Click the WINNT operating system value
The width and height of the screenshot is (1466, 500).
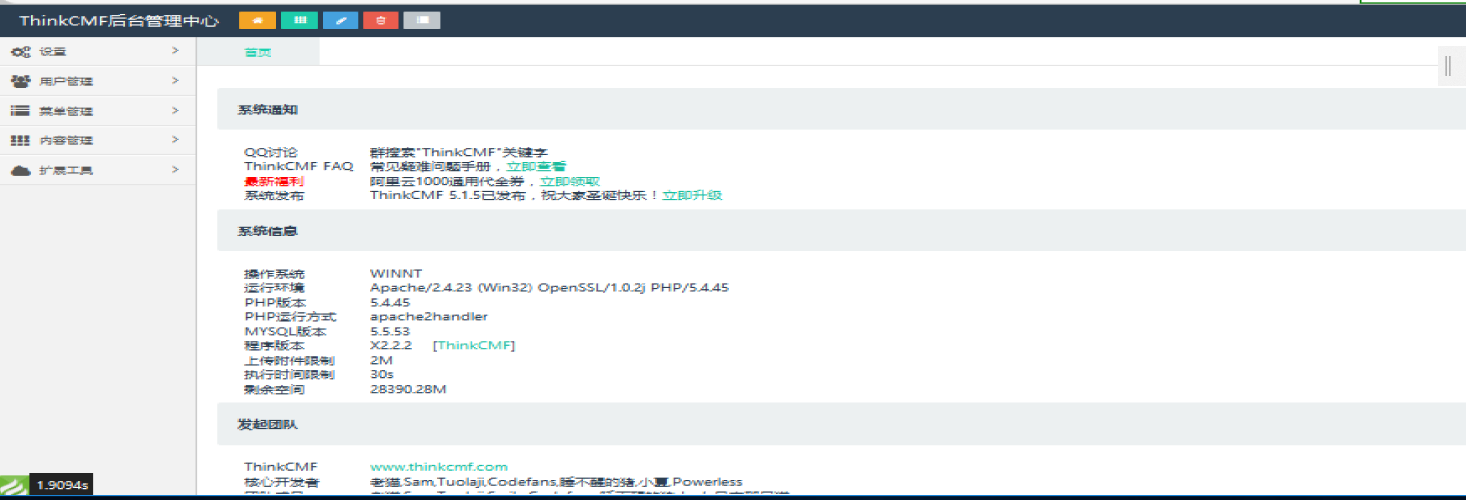click(x=396, y=273)
